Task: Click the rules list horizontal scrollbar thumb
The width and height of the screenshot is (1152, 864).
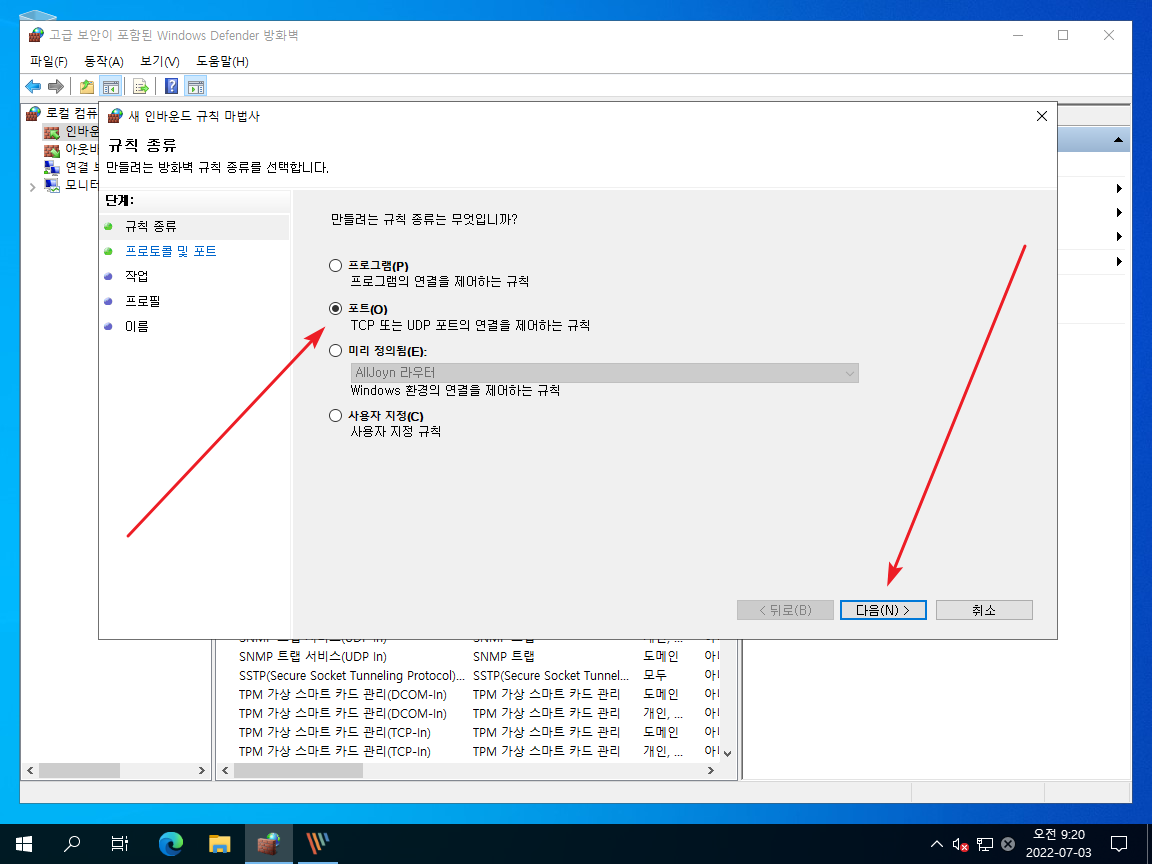Action: tap(298, 771)
